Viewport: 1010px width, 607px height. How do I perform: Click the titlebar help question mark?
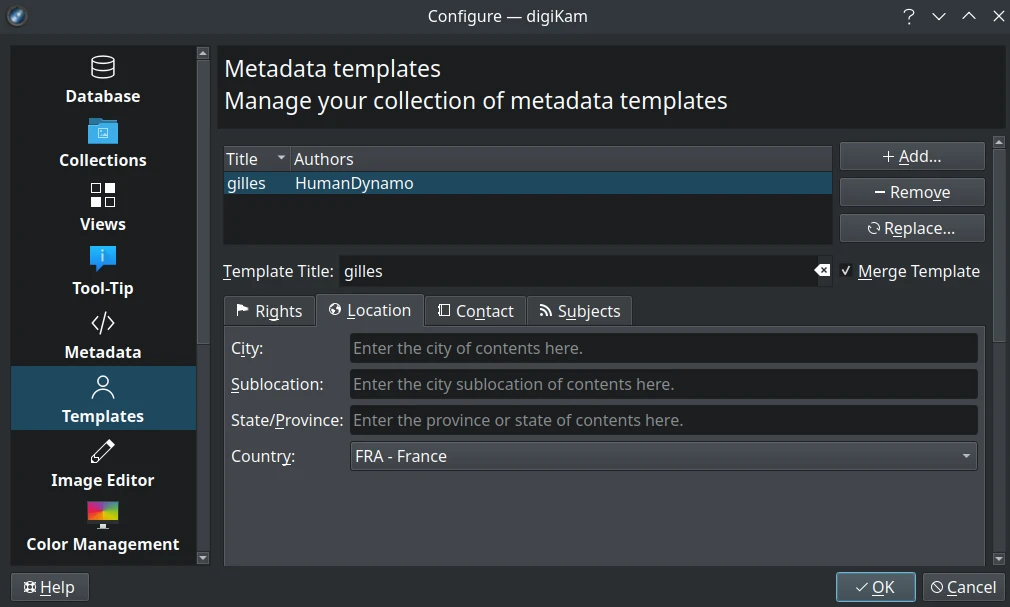[908, 16]
